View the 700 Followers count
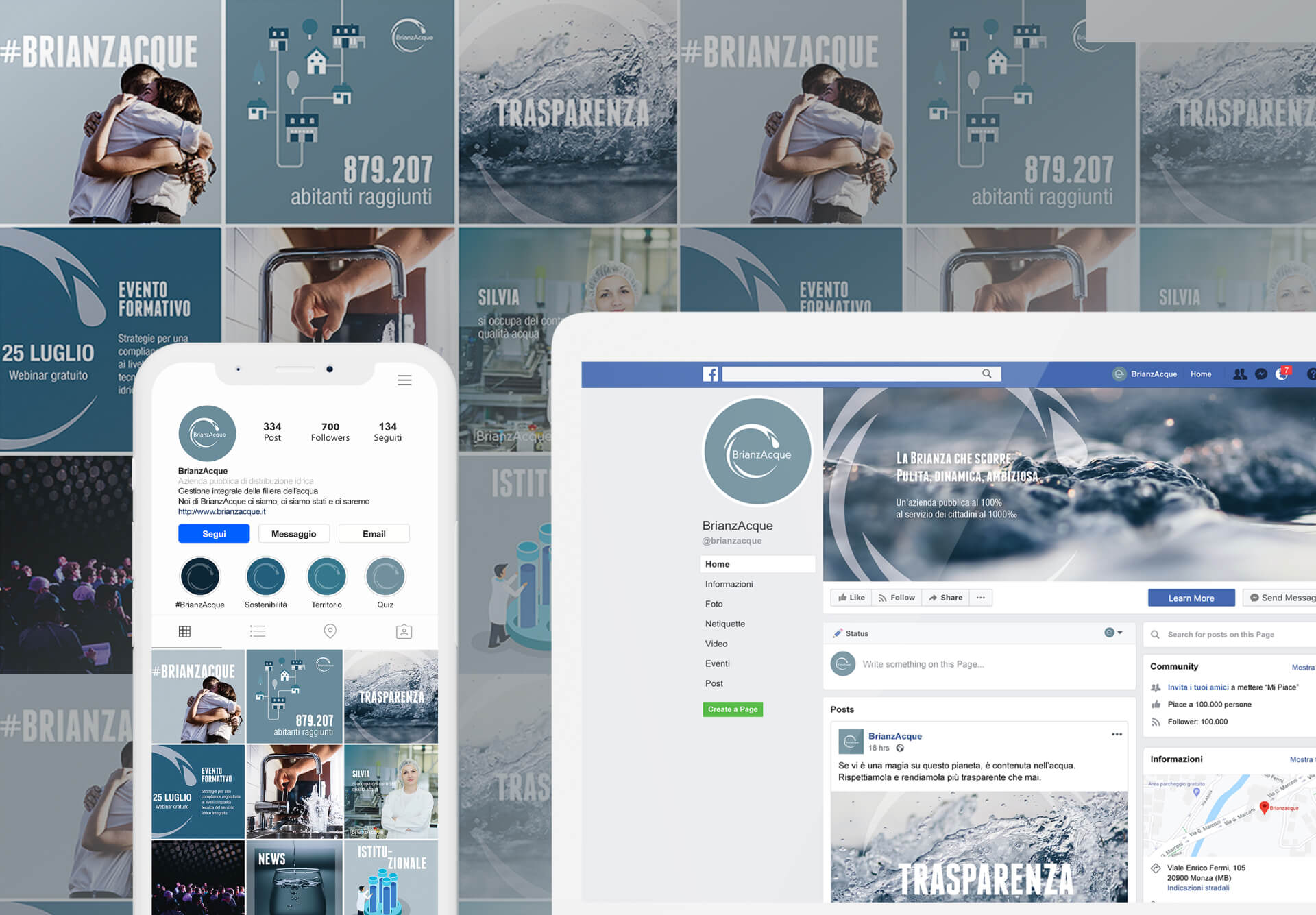Screen dimensions: 1316x915 pos(330,432)
